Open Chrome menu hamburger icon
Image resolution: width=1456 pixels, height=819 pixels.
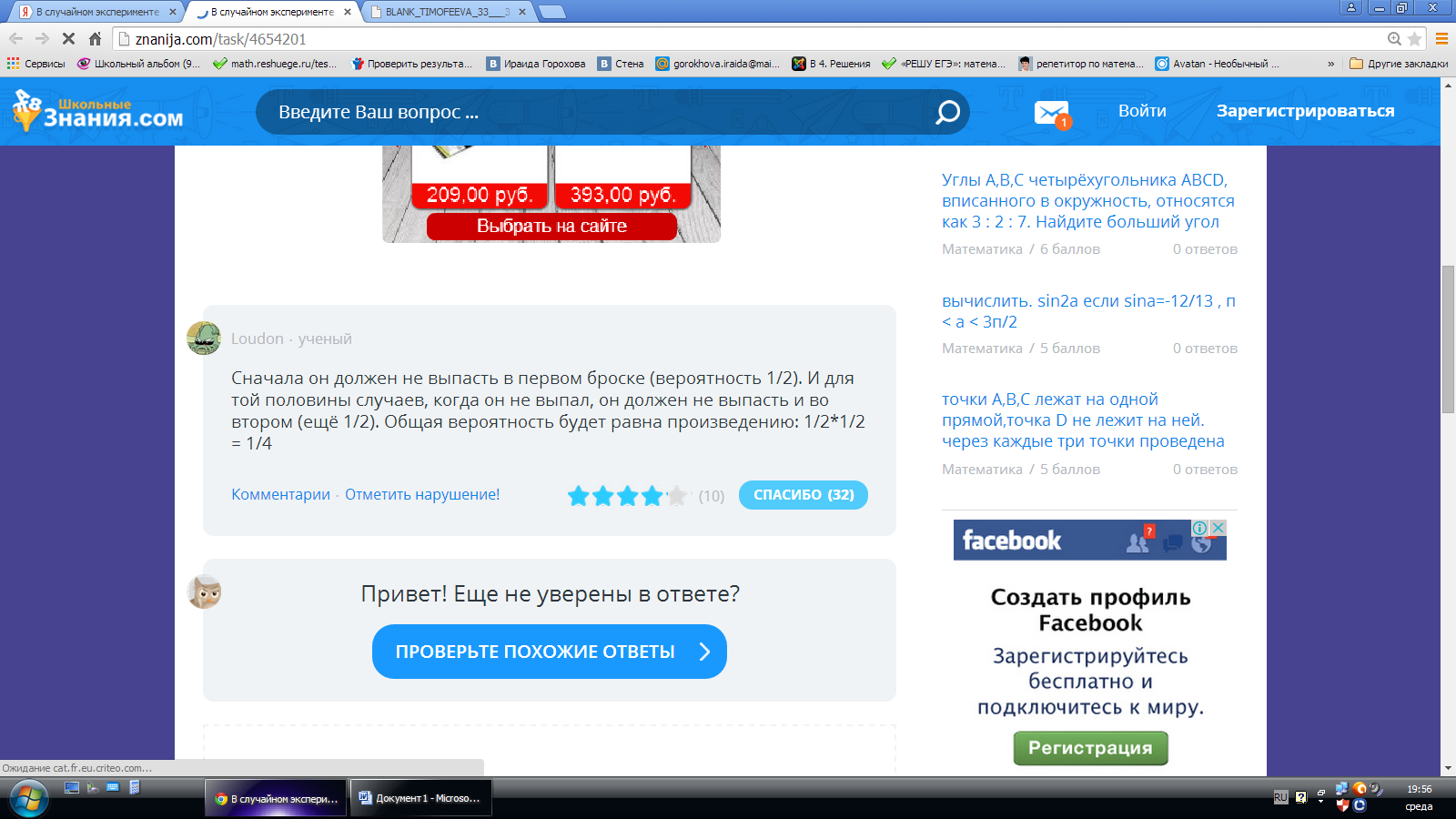pos(1441,39)
